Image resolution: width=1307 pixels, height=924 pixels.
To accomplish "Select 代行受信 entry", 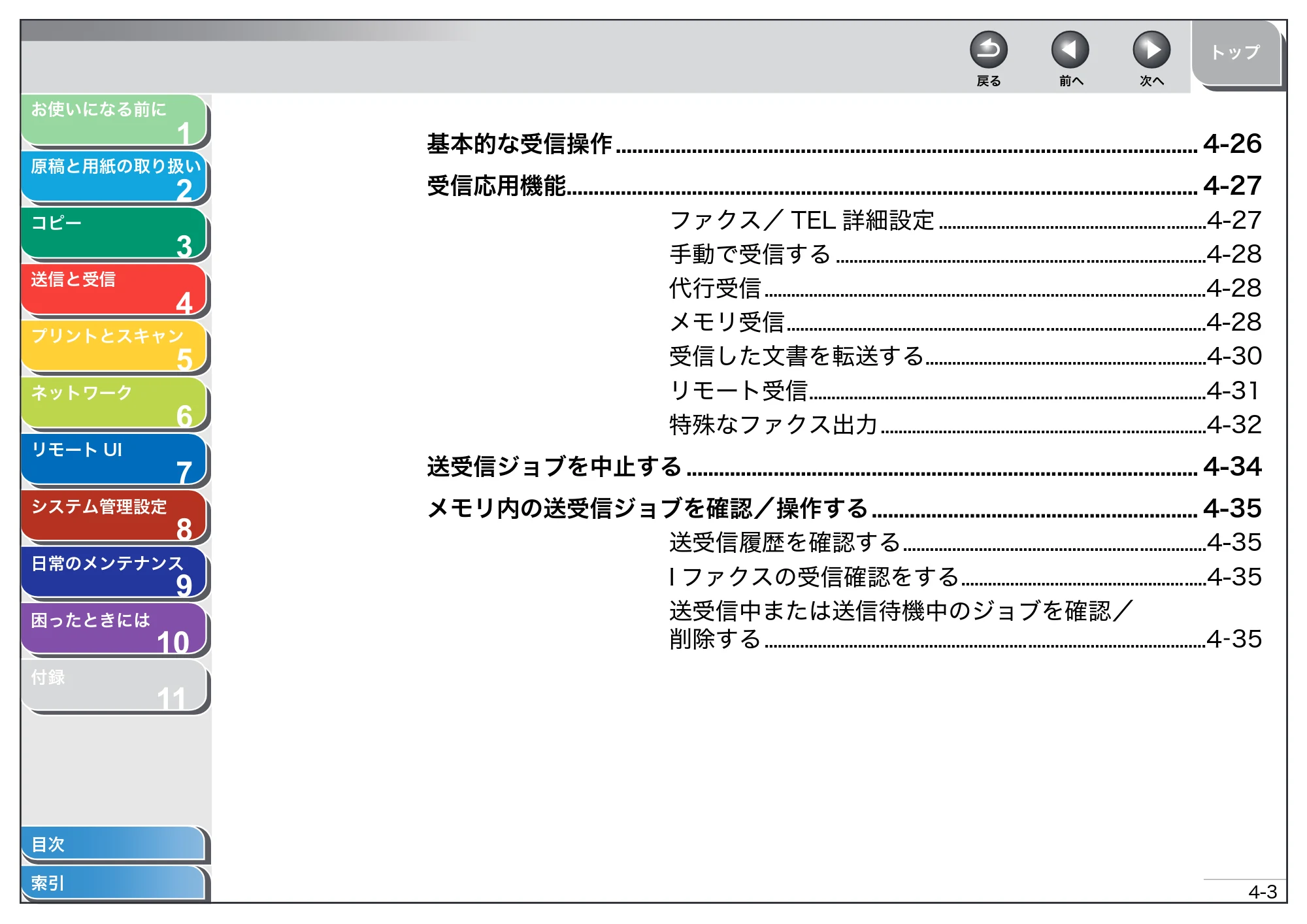I will tap(965, 288).
